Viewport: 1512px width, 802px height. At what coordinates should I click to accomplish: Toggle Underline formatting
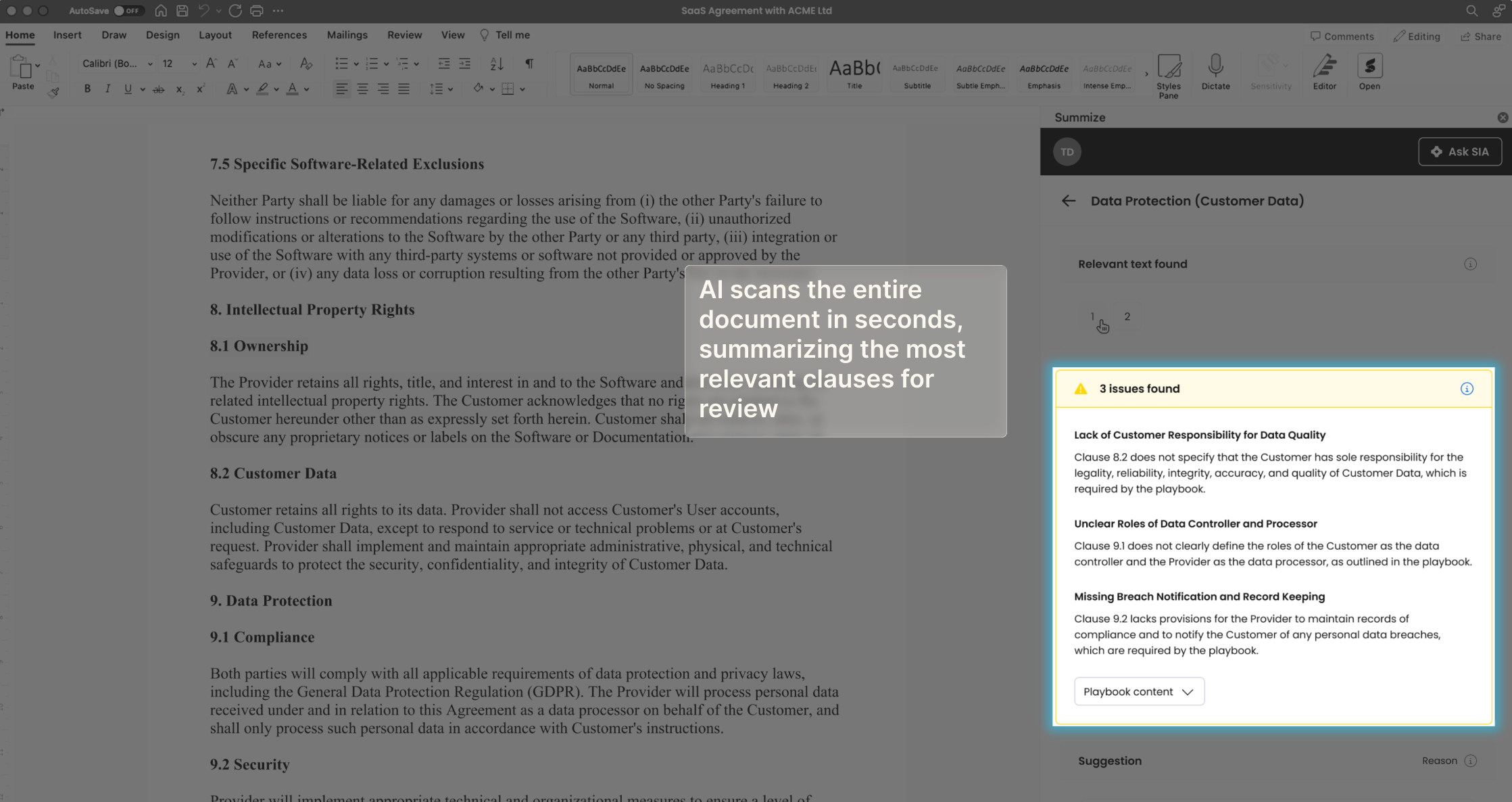[x=128, y=89]
